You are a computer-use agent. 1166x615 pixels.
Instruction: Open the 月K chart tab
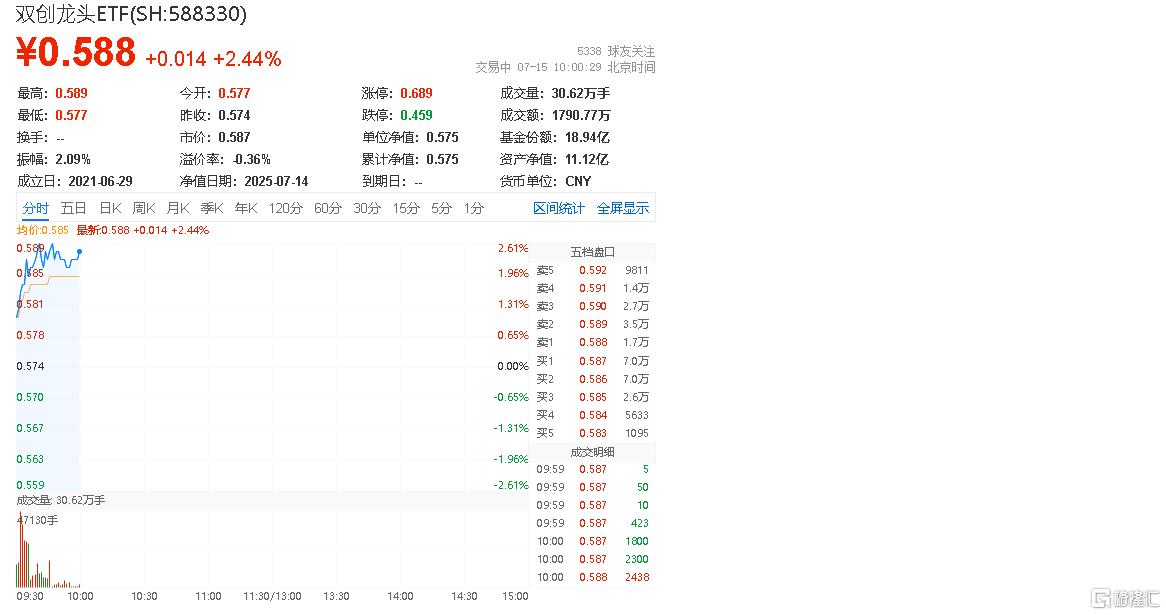[178, 208]
